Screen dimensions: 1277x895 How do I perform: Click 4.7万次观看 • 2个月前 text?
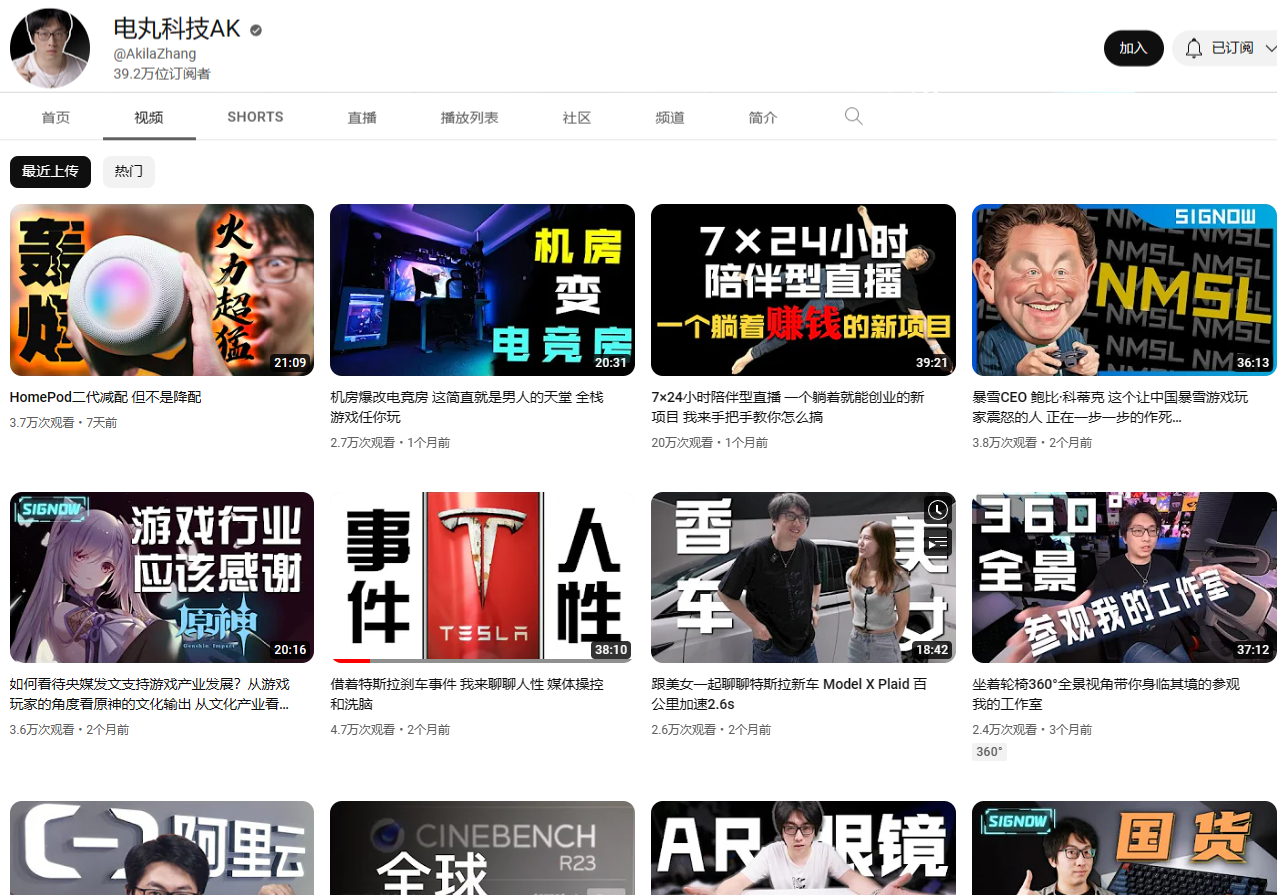(390, 730)
